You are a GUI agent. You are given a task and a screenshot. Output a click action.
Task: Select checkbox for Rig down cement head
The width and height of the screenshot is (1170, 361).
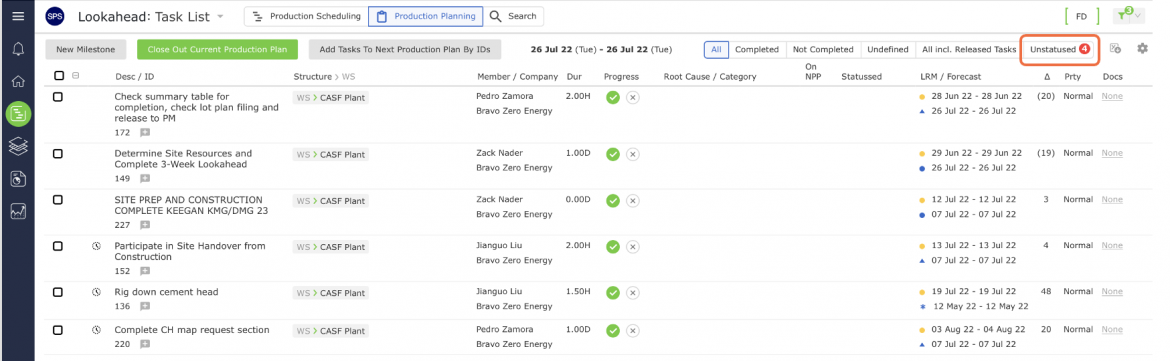(x=57, y=292)
